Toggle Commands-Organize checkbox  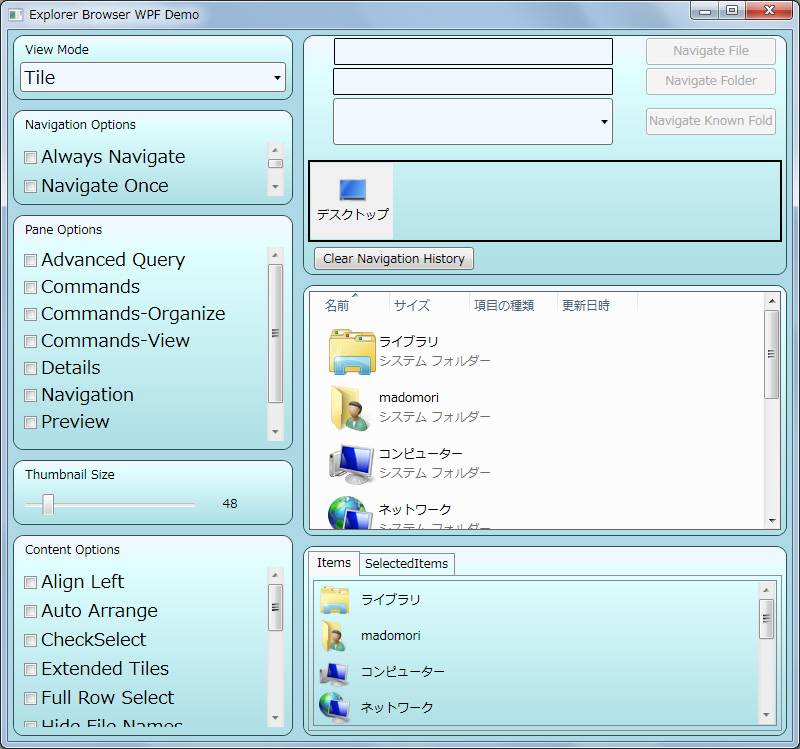pyautogui.click(x=31, y=314)
